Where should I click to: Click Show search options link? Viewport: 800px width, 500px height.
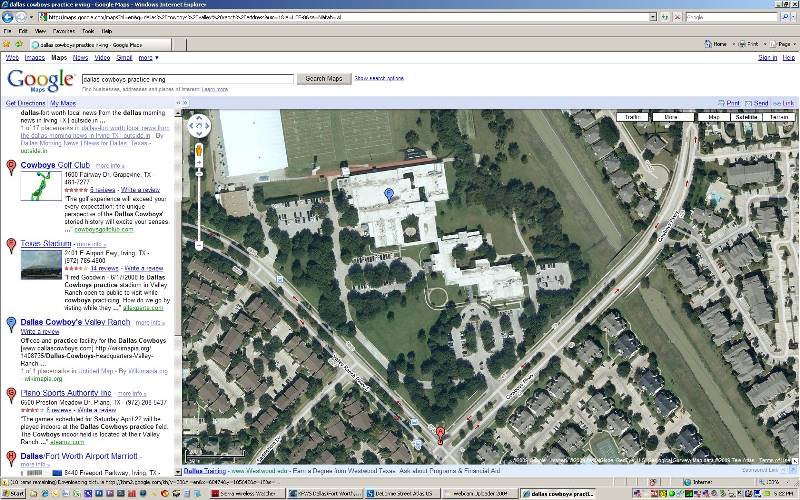pos(379,78)
